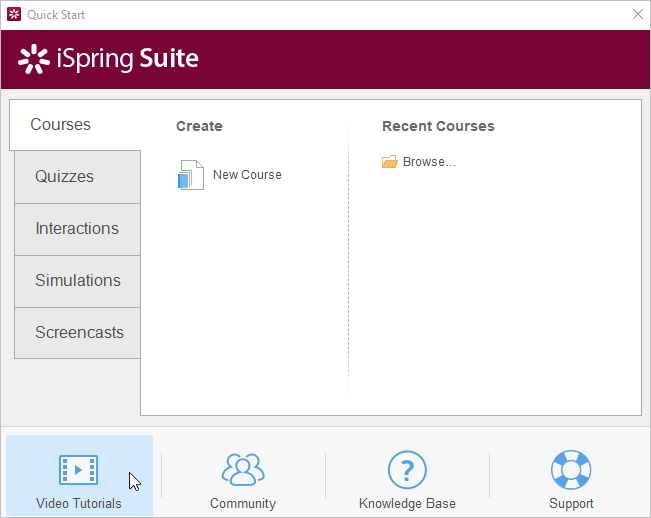
Task: Click the Browse... link under Recent Courses
Action: pyautogui.click(x=429, y=162)
